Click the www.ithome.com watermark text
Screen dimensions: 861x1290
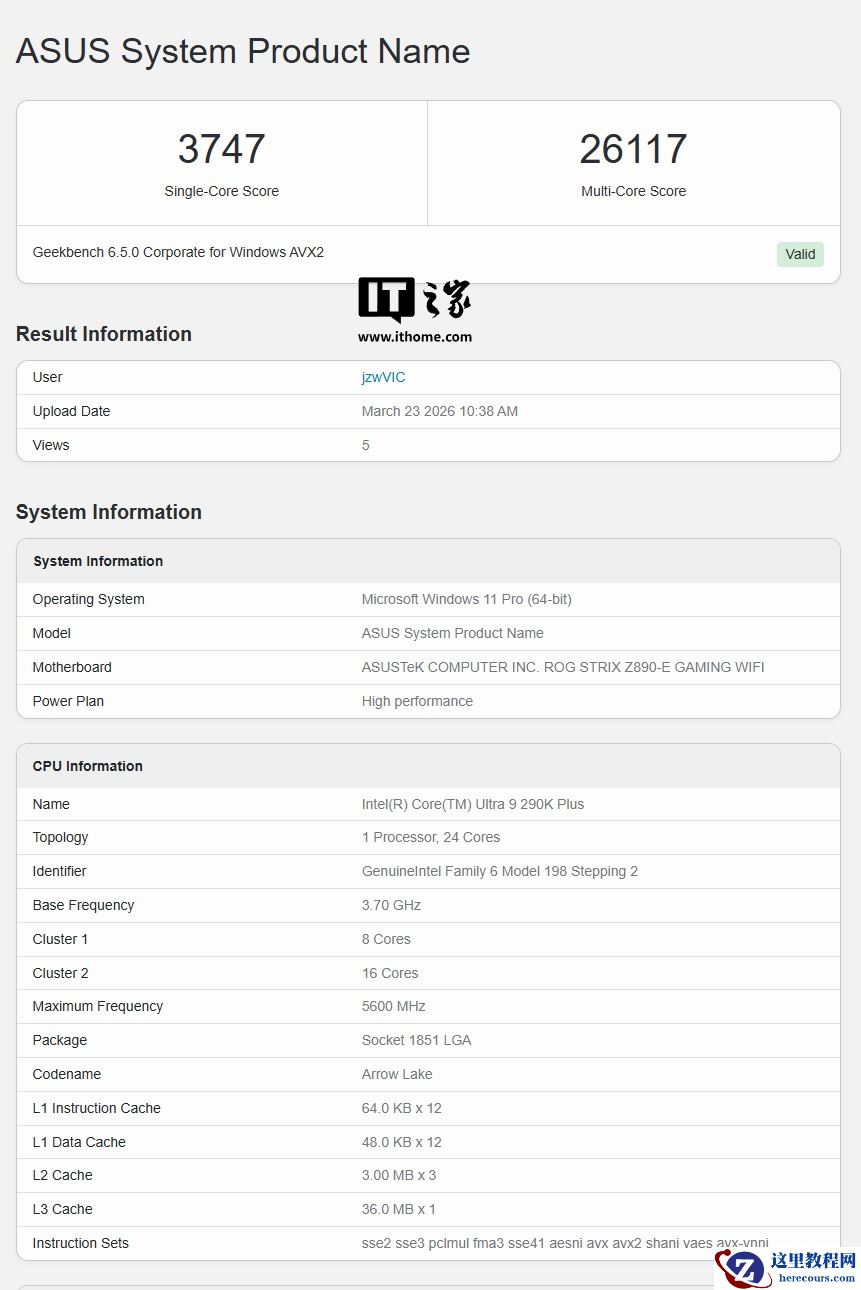pos(415,337)
